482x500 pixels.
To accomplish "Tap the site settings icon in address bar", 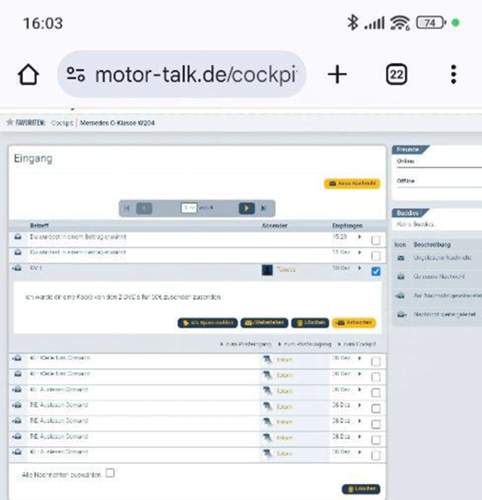I will point(76,74).
